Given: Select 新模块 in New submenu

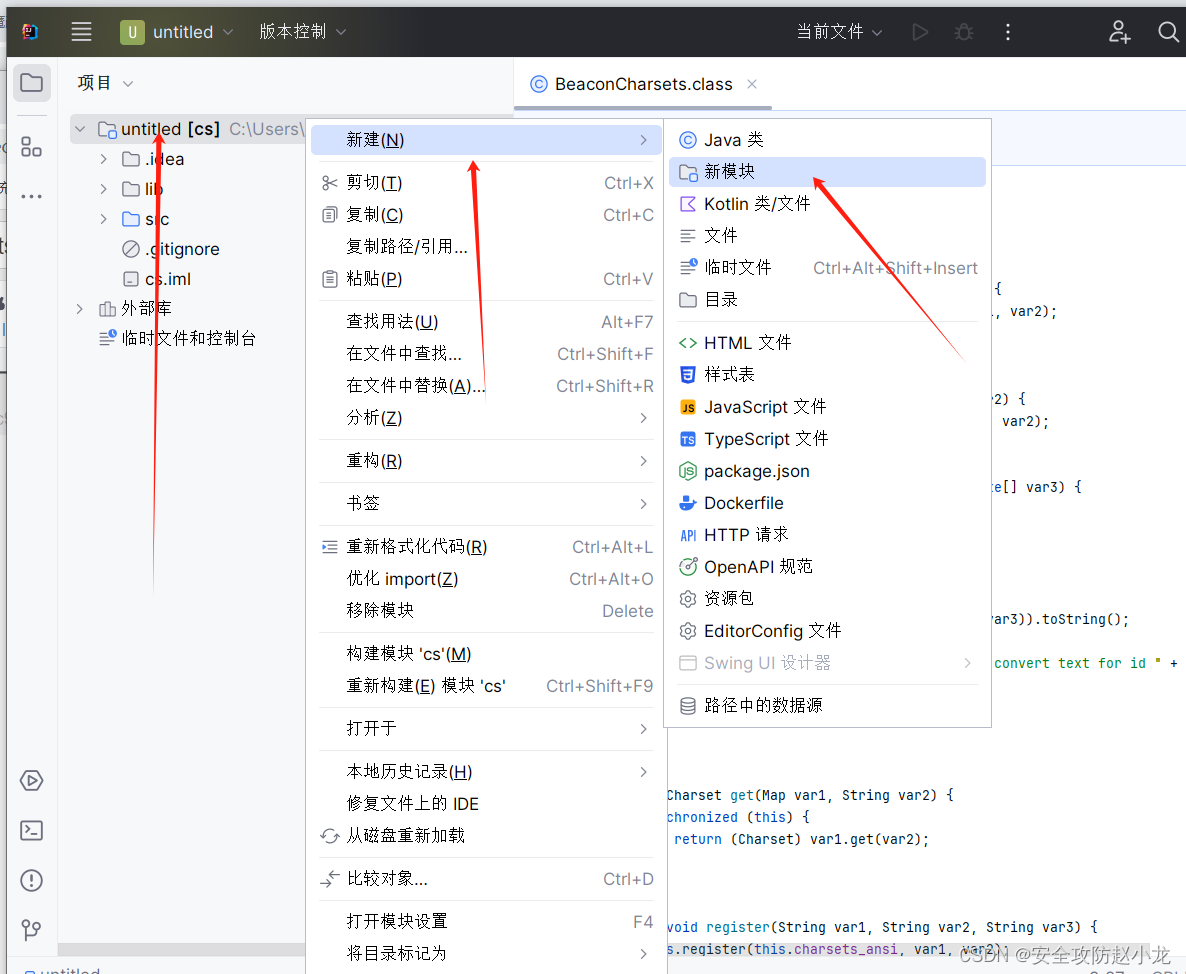Looking at the screenshot, I should [827, 172].
